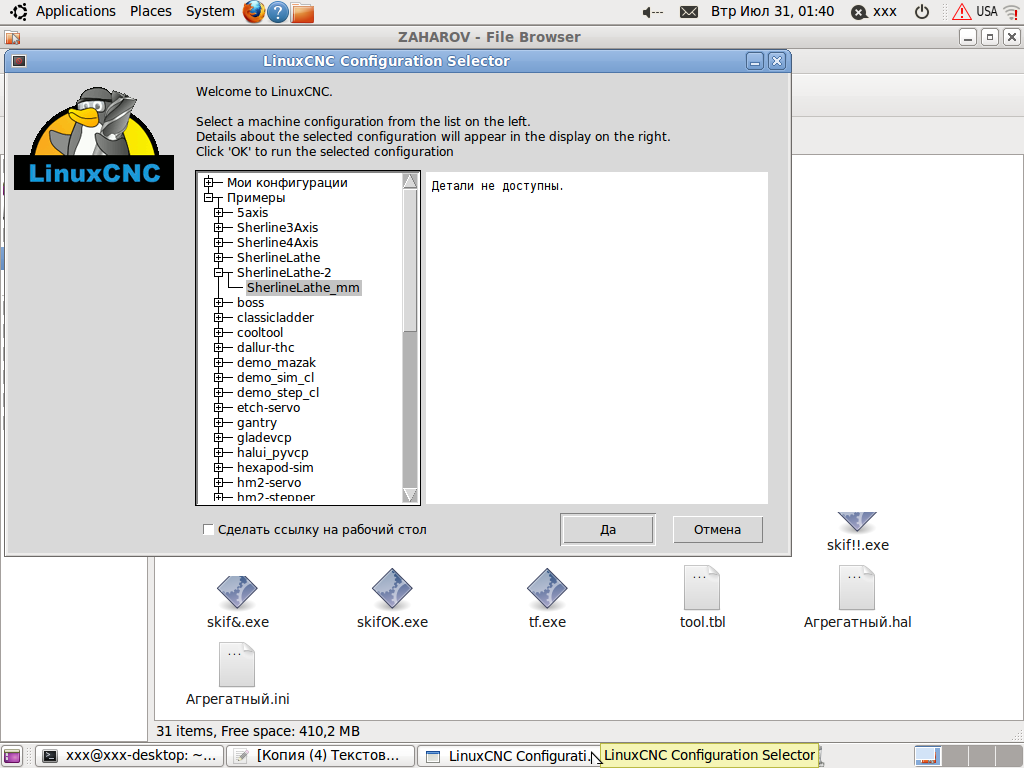Select the tf.exe file icon
Screen dimensions: 1024x768
pos(547,588)
